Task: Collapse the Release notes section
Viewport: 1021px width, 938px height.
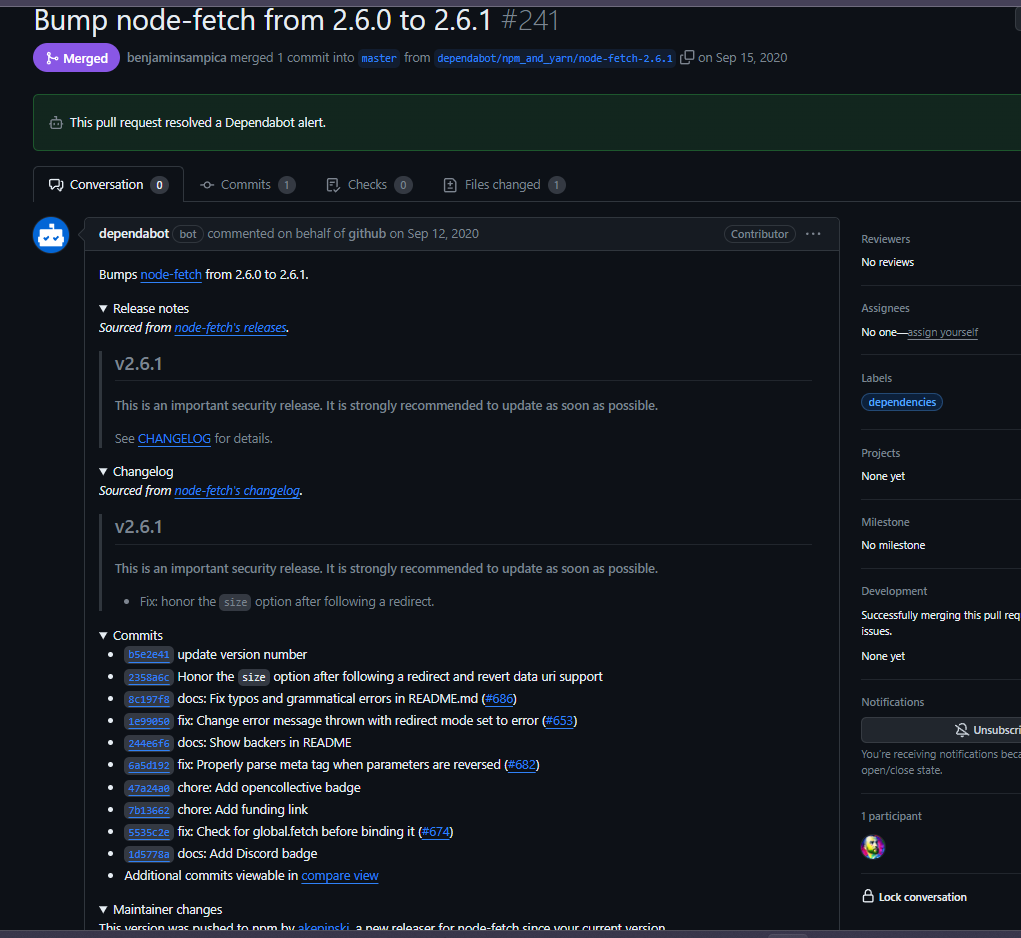Action: [145, 309]
